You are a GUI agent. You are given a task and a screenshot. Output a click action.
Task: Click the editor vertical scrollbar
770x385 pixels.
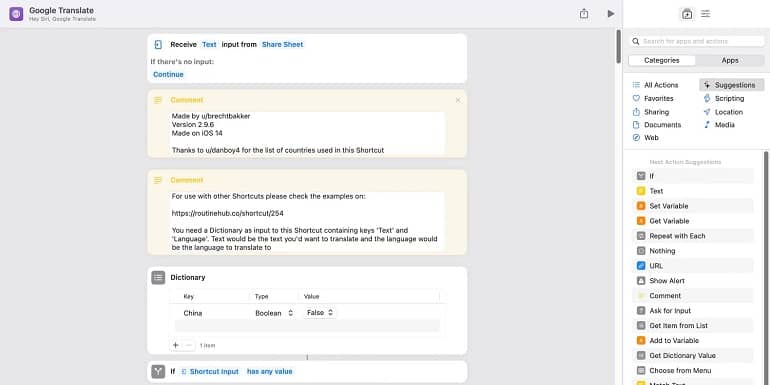pos(618,47)
